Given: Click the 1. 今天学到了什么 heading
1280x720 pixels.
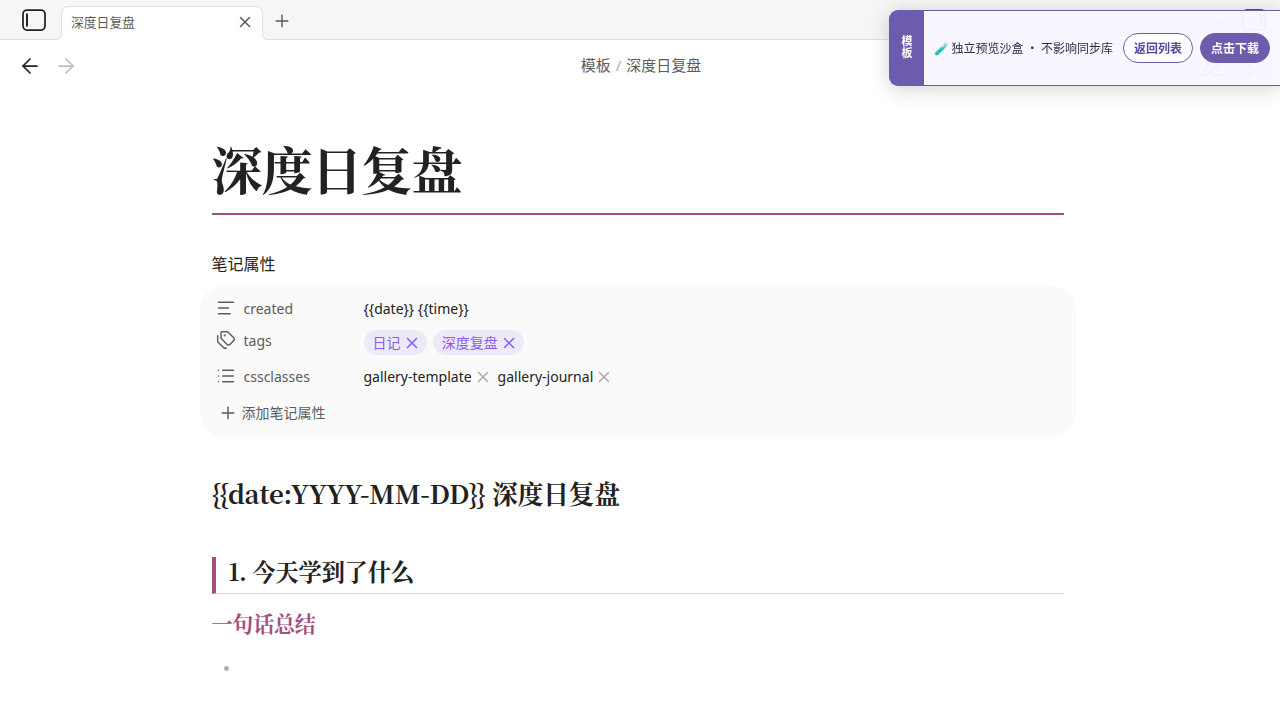Looking at the screenshot, I should (x=320, y=573).
